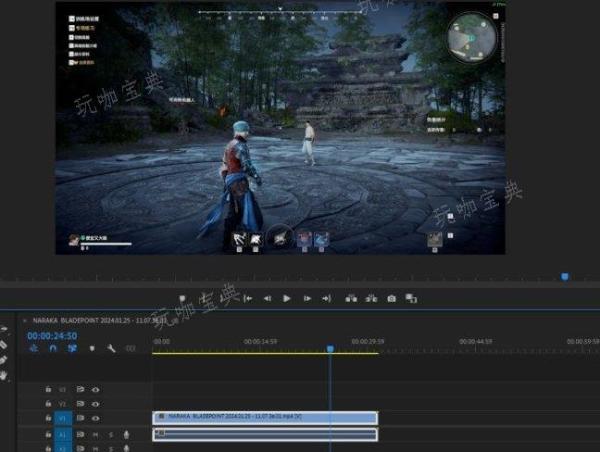Screen dimensions: 600x452
Task: Select the NARAKA BLADEPOINT video clip on V1
Action: pyautogui.click(x=265, y=418)
